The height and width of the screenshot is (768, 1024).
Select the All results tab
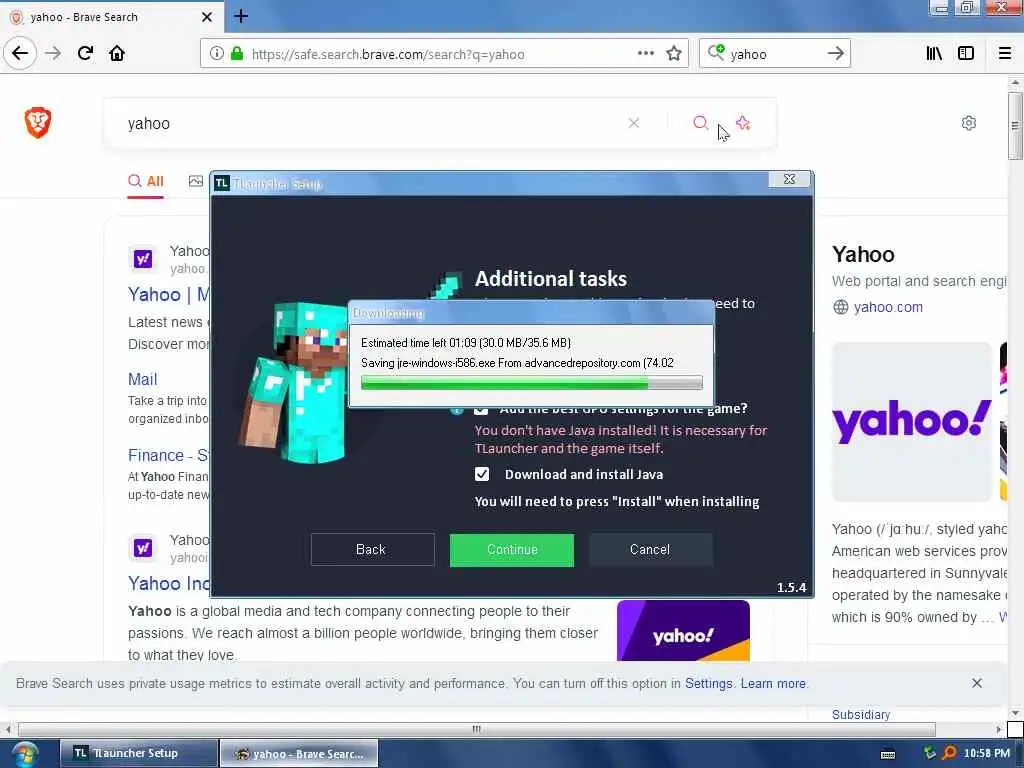click(x=146, y=182)
